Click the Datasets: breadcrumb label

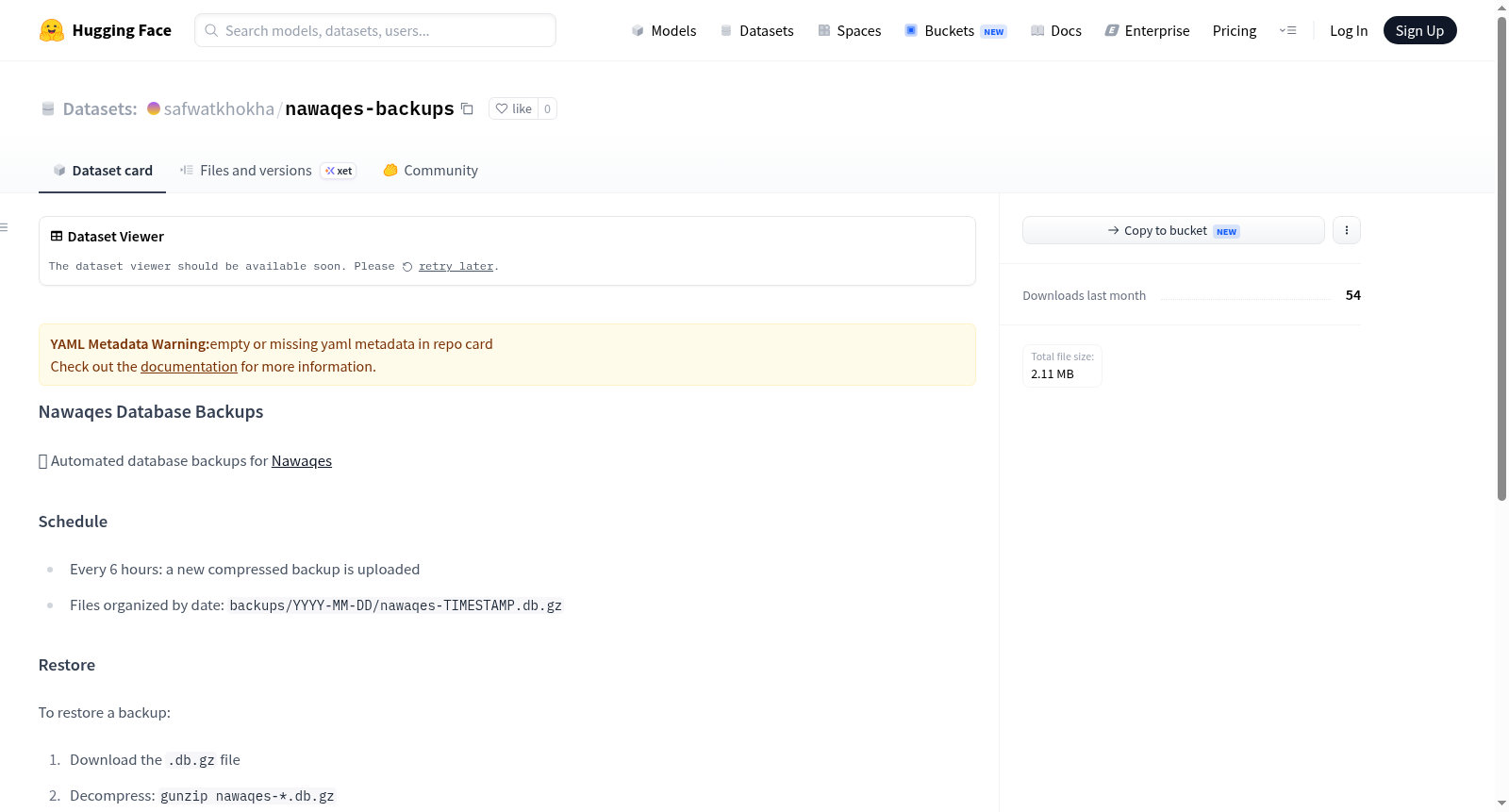click(100, 108)
